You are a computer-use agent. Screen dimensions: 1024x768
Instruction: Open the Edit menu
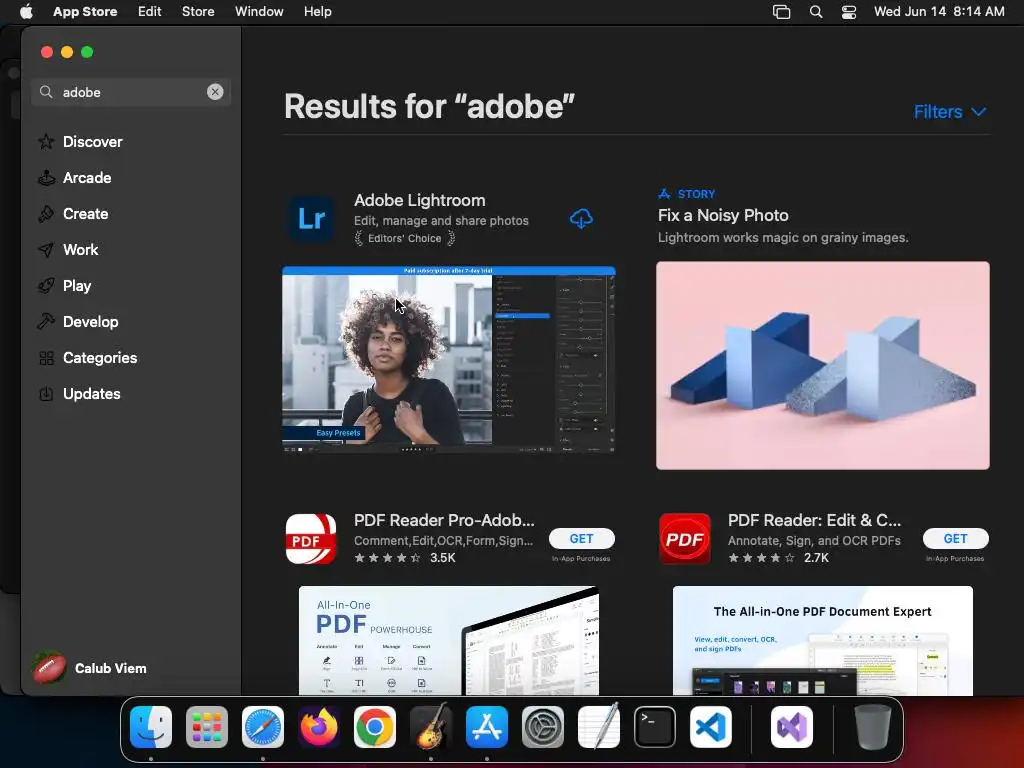[150, 12]
